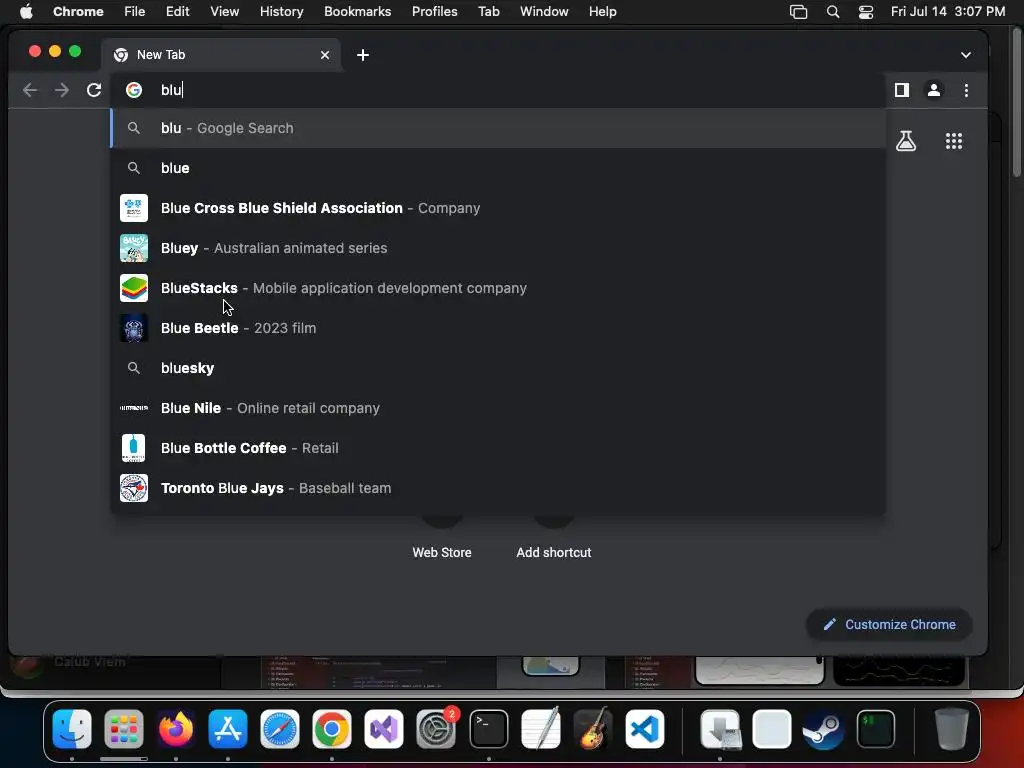Click the screen mirroring menu bar icon
Screen dimensions: 1024x768
(x=798, y=12)
